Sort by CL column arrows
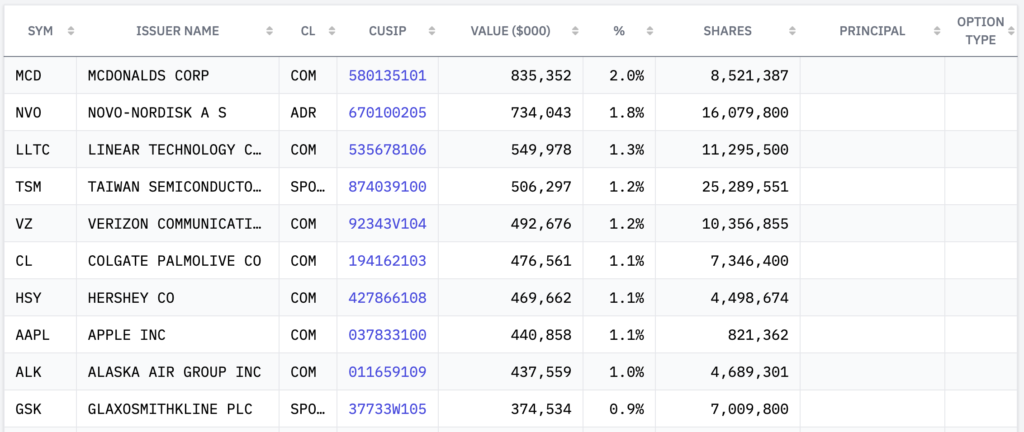 [332, 31]
